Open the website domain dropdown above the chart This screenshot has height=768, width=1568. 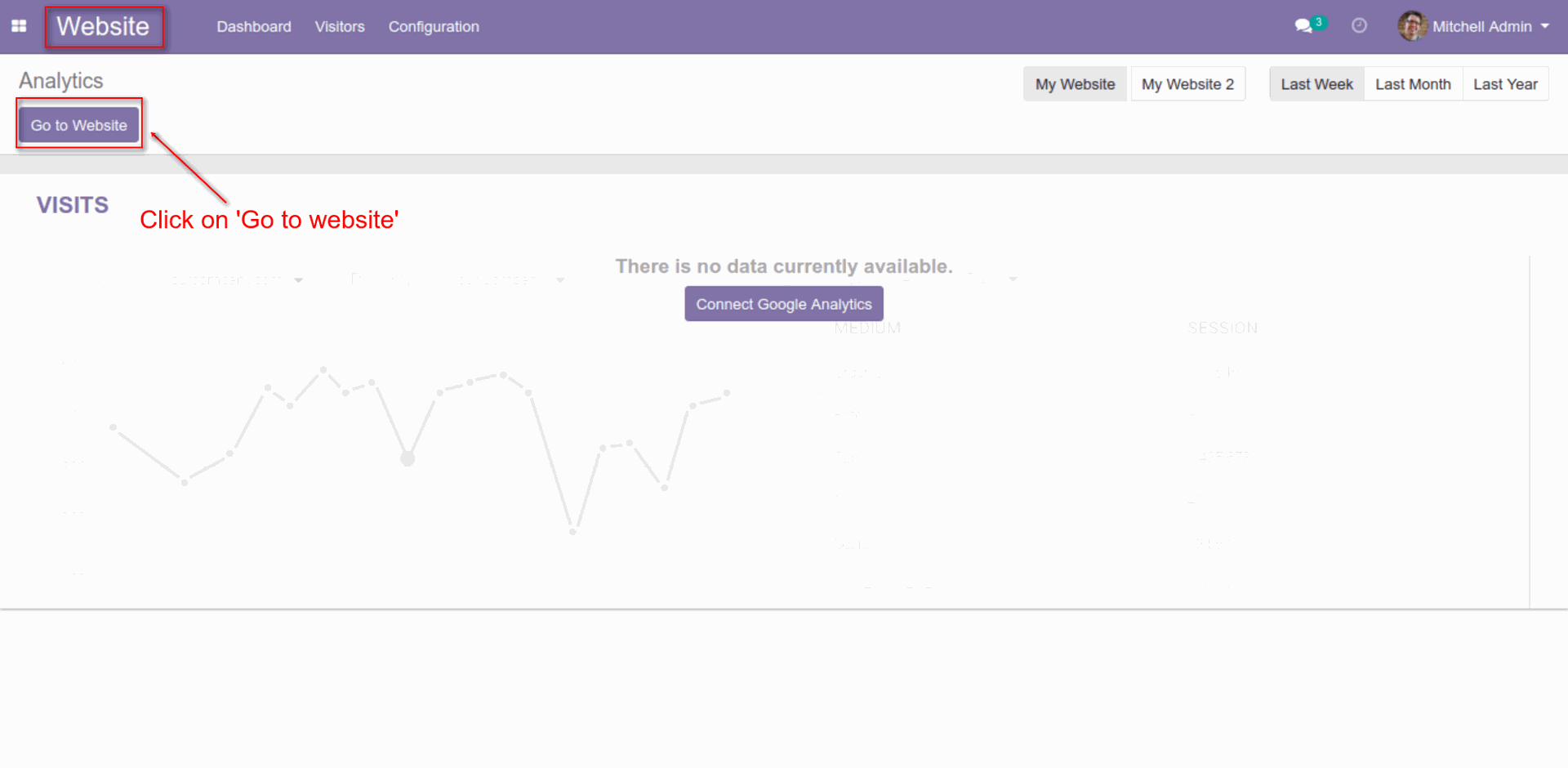237,279
